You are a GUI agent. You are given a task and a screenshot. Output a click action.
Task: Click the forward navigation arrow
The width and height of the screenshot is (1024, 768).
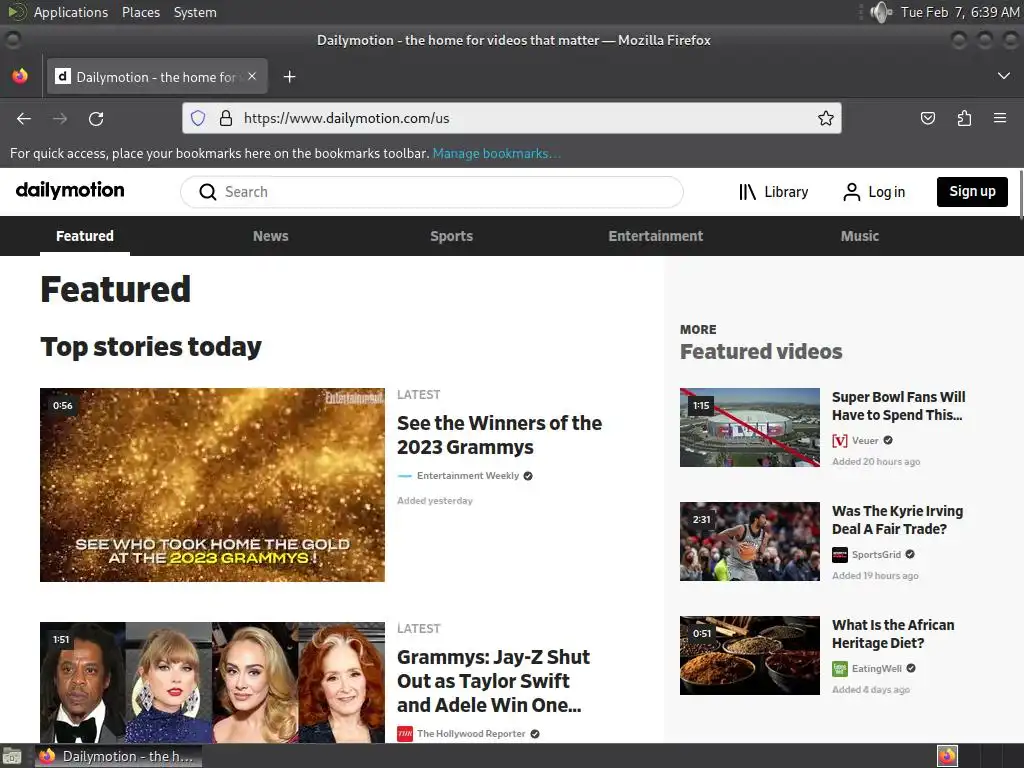(60, 118)
